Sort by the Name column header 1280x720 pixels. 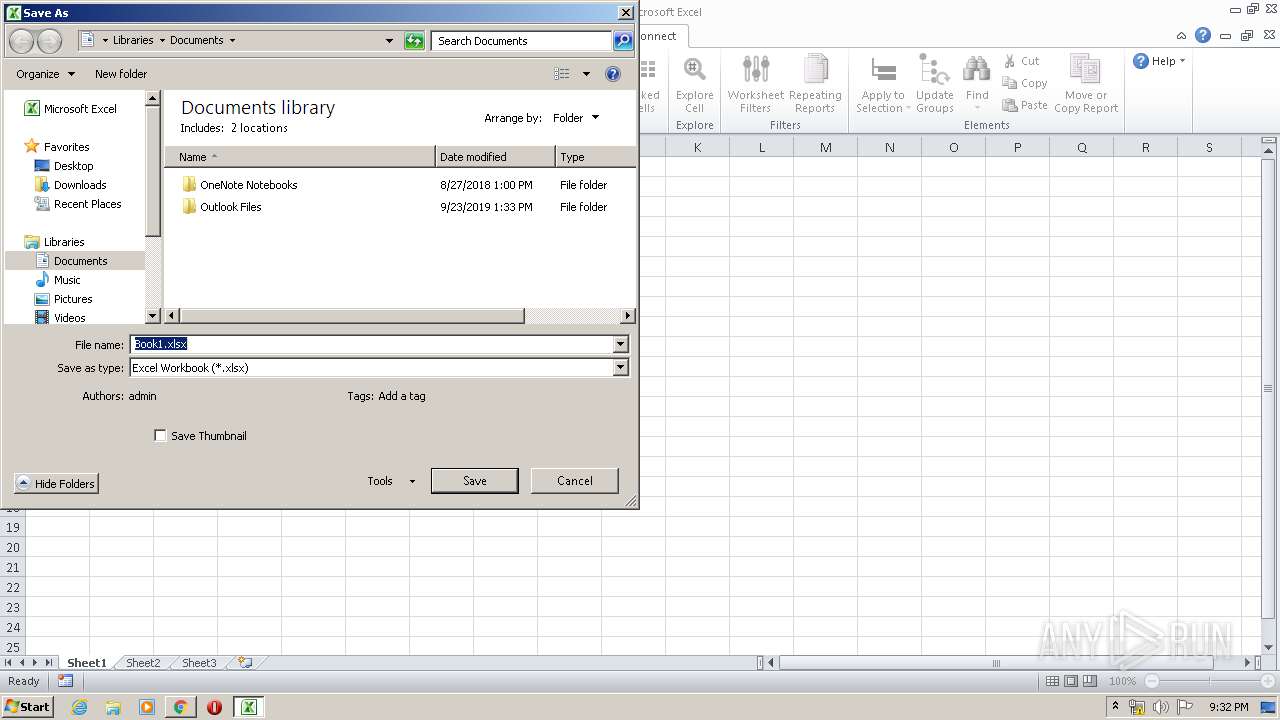[x=300, y=157]
